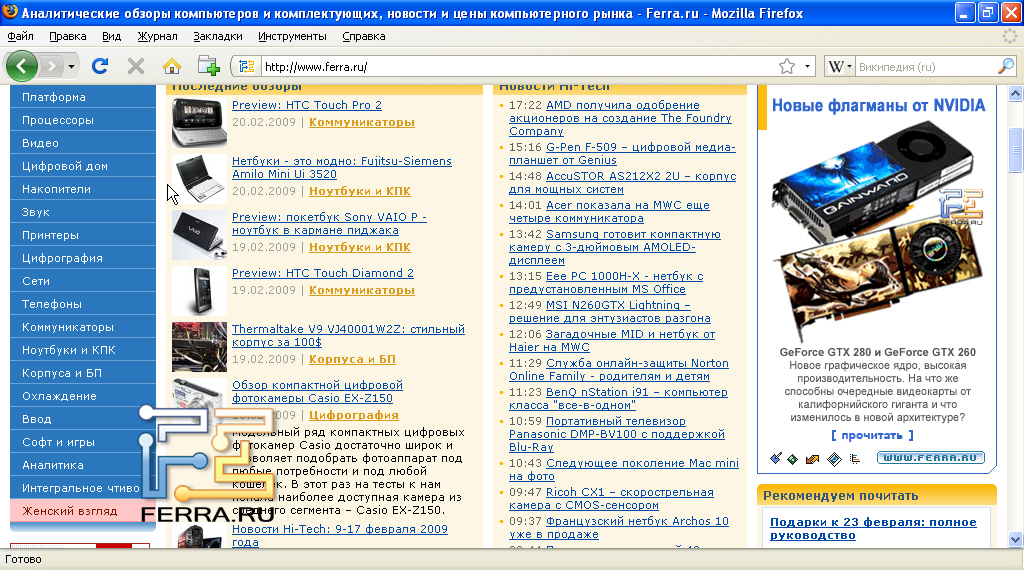Open the Правка menu
Image resolution: width=1024 pixels, height=570 pixels.
click(68, 37)
